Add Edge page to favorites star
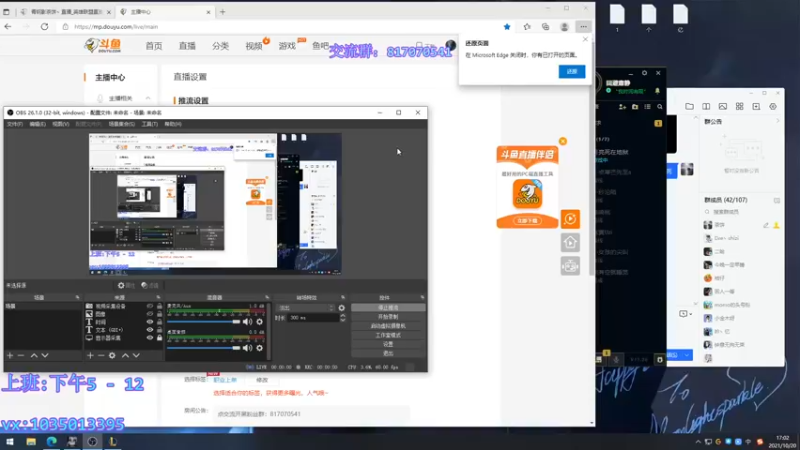Image resolution: width=800 pixels, height=450 pixels. coord(507,27)
